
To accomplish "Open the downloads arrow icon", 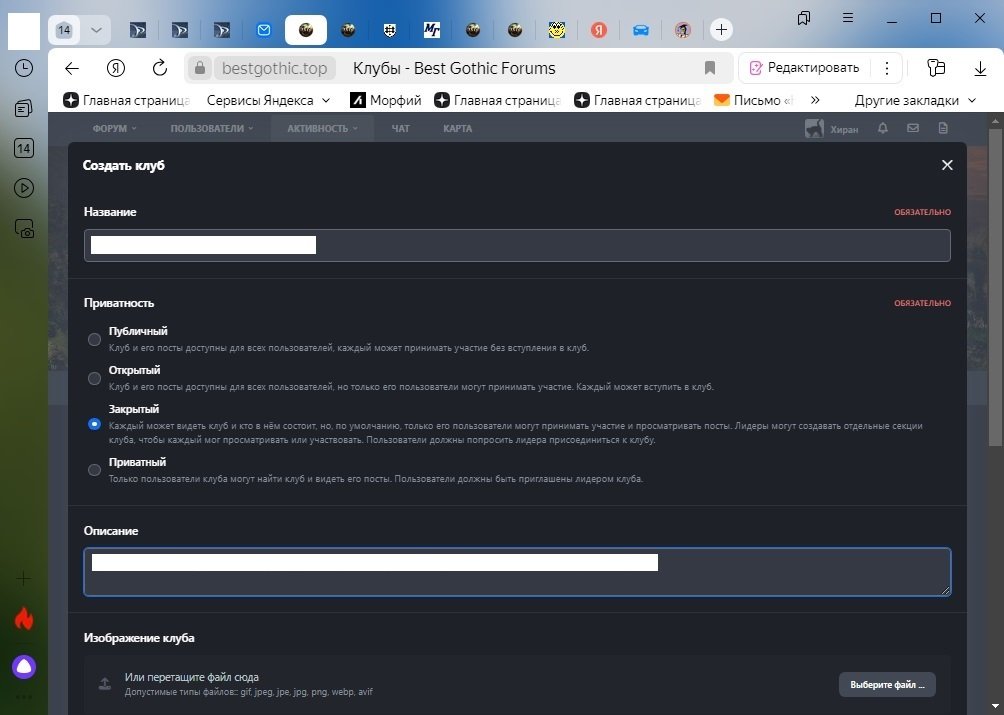I will (980, 68).
